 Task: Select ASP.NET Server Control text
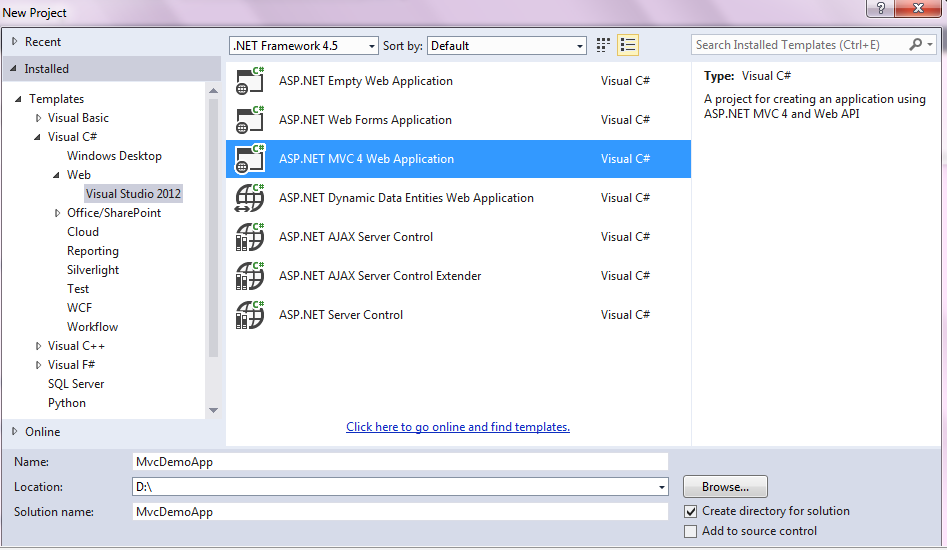point(341,315)
